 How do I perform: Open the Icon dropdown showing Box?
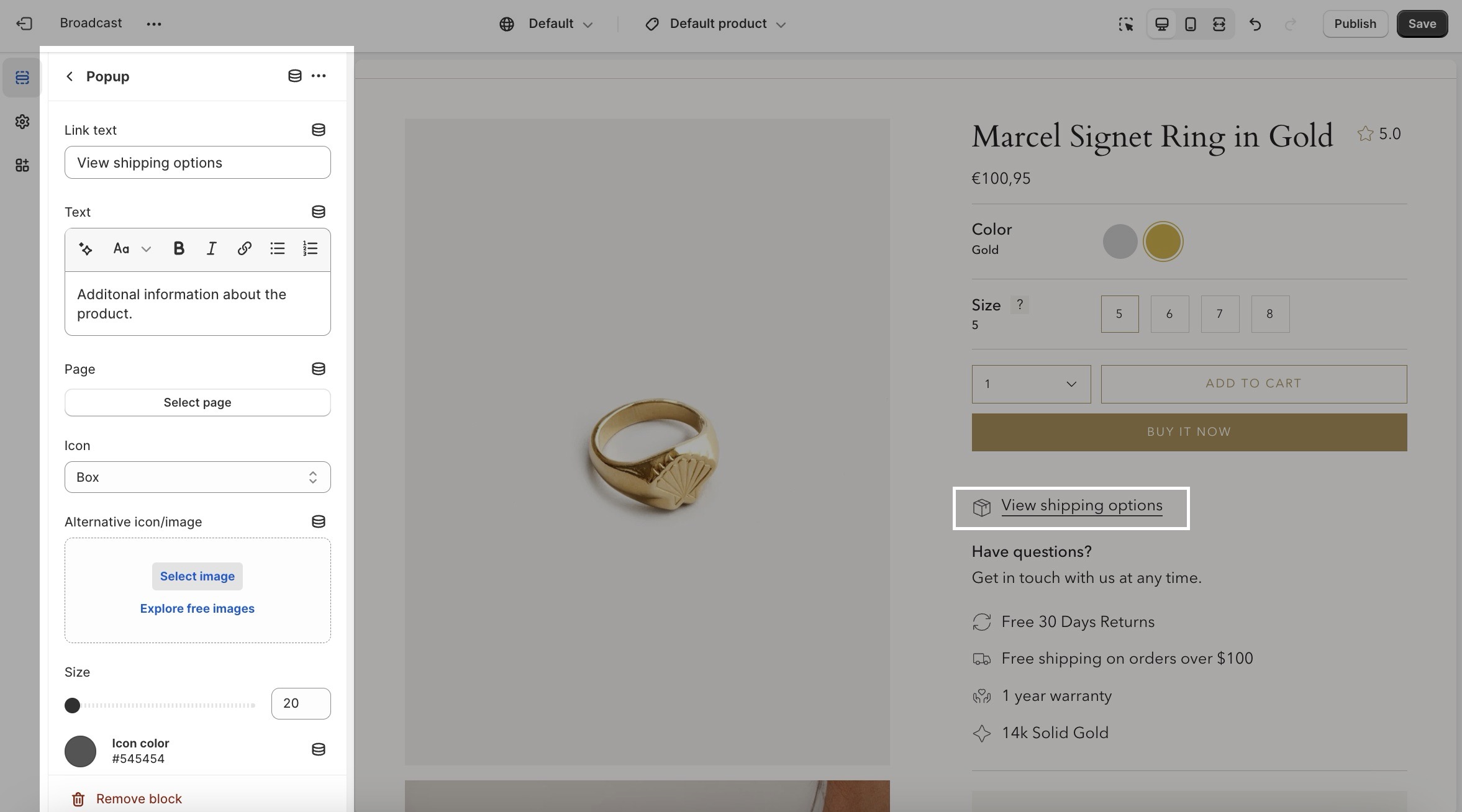coord(198,477)
